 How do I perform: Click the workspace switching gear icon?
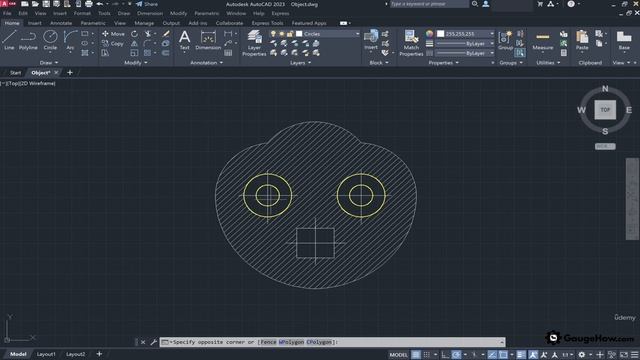click(582, 355)
